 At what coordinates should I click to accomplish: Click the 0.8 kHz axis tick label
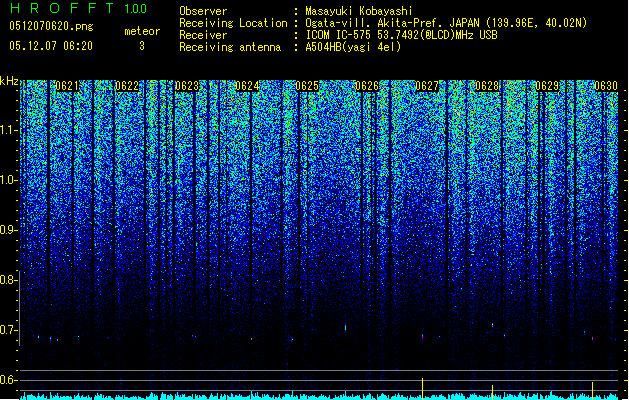(x=8, y=280)
